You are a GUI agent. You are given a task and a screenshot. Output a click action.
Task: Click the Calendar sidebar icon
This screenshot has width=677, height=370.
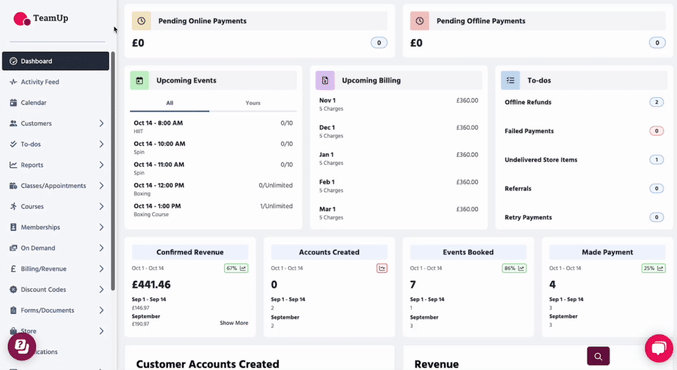click(x=13, y=102)
